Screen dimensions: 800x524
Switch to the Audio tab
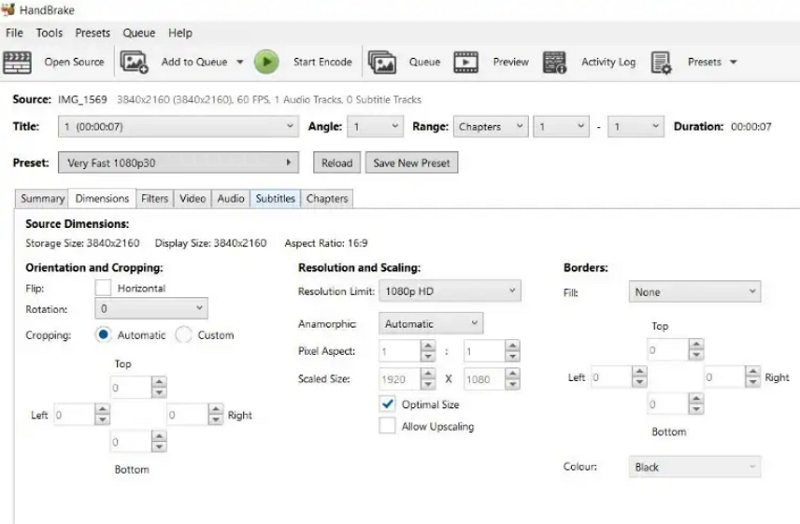pyautogui.click(x=231, y=198)
